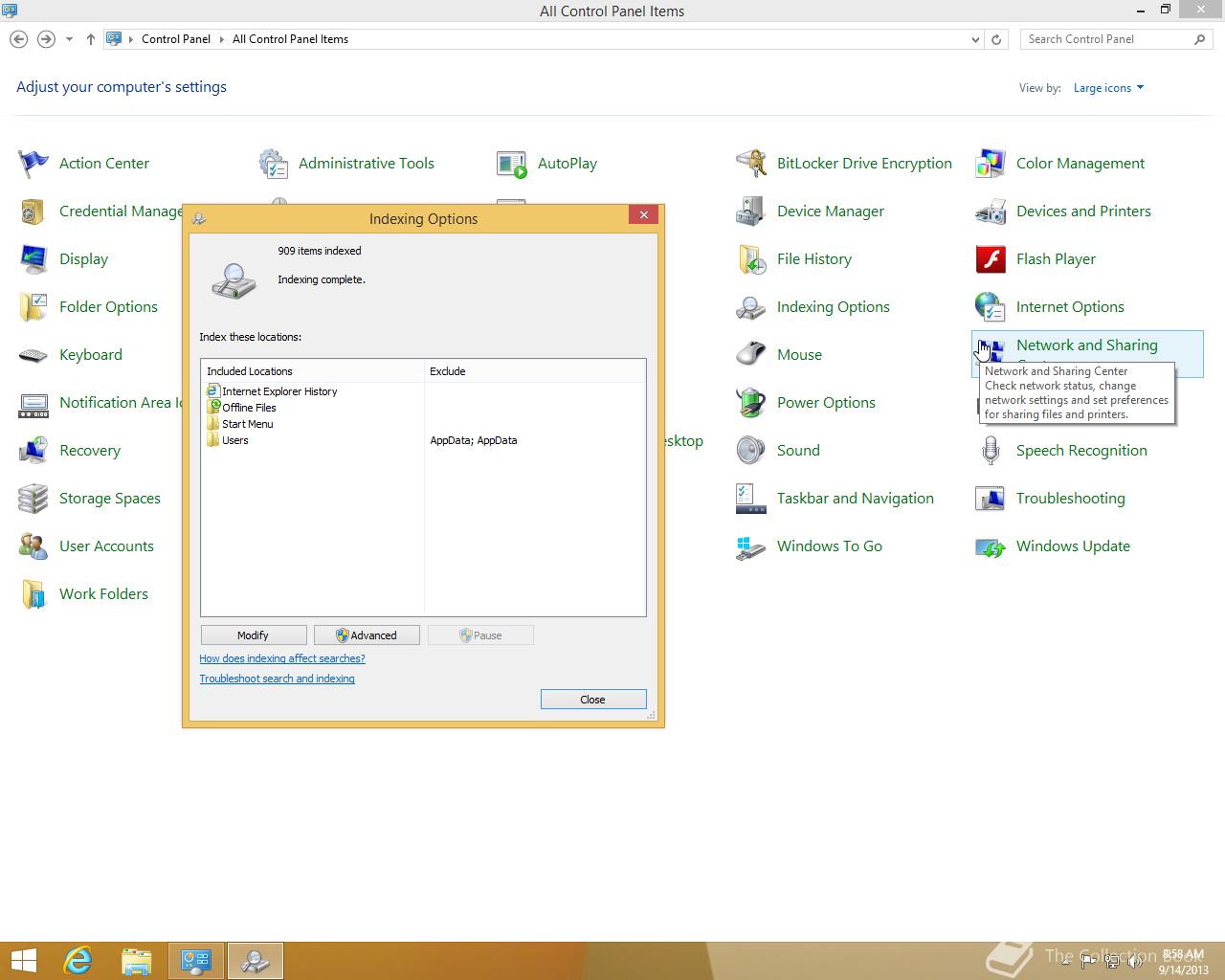Click the Keyboard icon
1225x980 pixels.
[33, 355]
